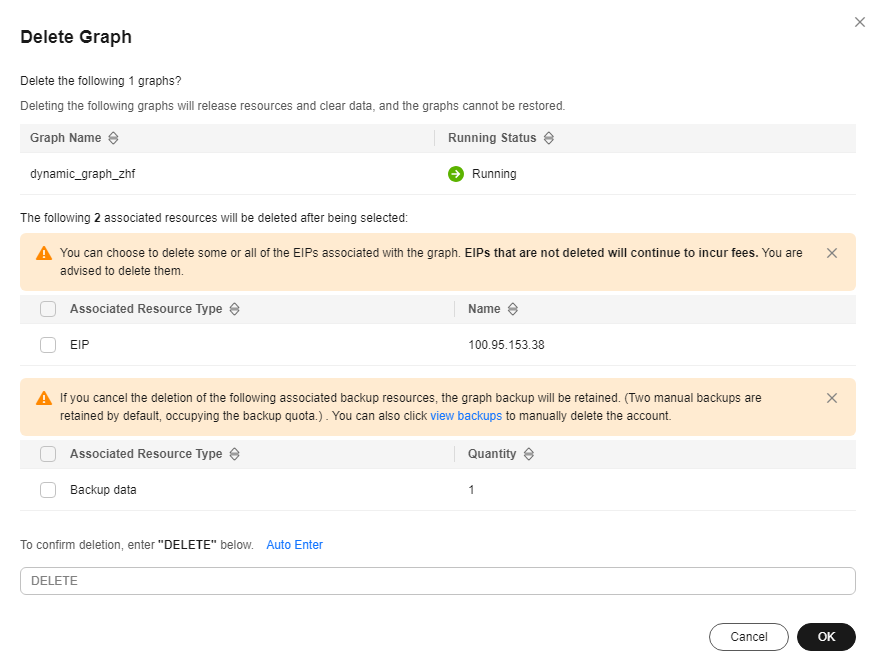Click Auto Enter to fill confirmation
Screen dimensions: 879x670
coord(294,545)
